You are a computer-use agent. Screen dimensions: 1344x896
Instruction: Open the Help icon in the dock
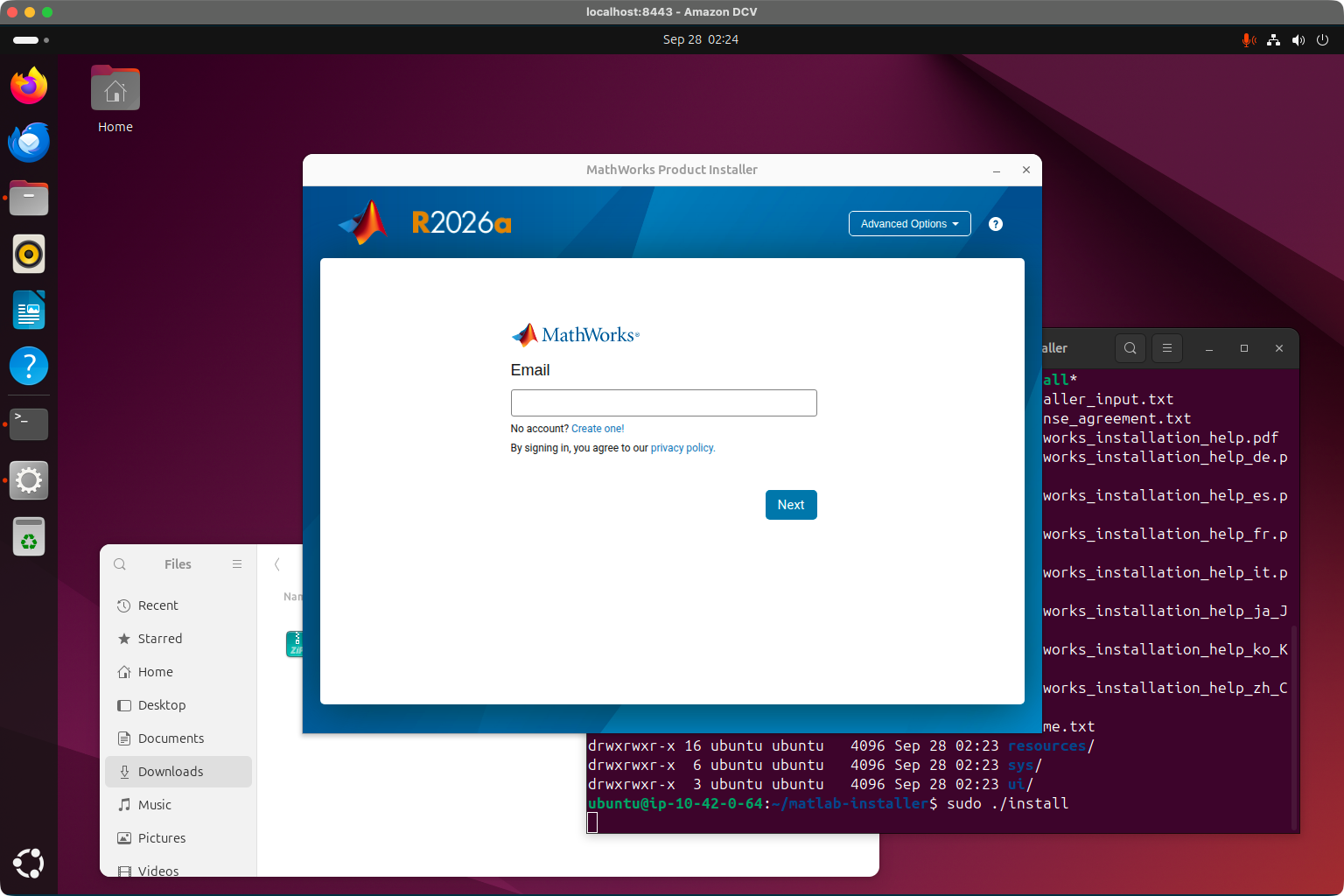point(29,366)
